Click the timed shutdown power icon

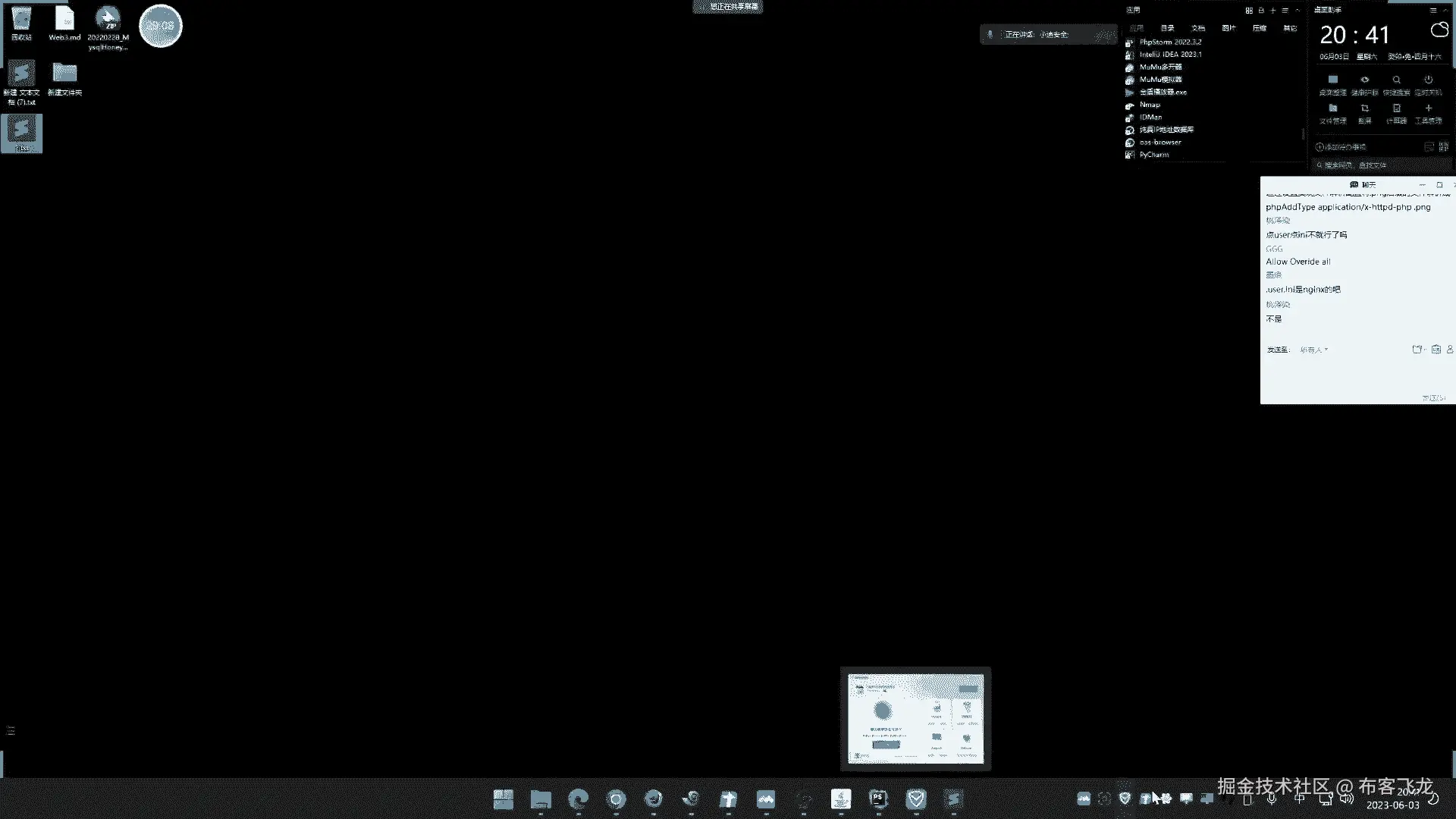pos(1428,80)
